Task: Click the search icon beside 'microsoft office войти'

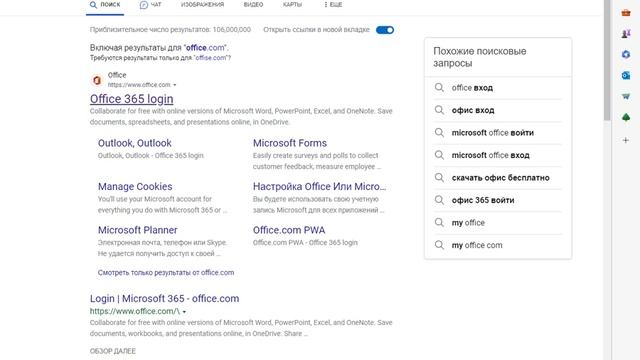Action: (x=439, y=132)
